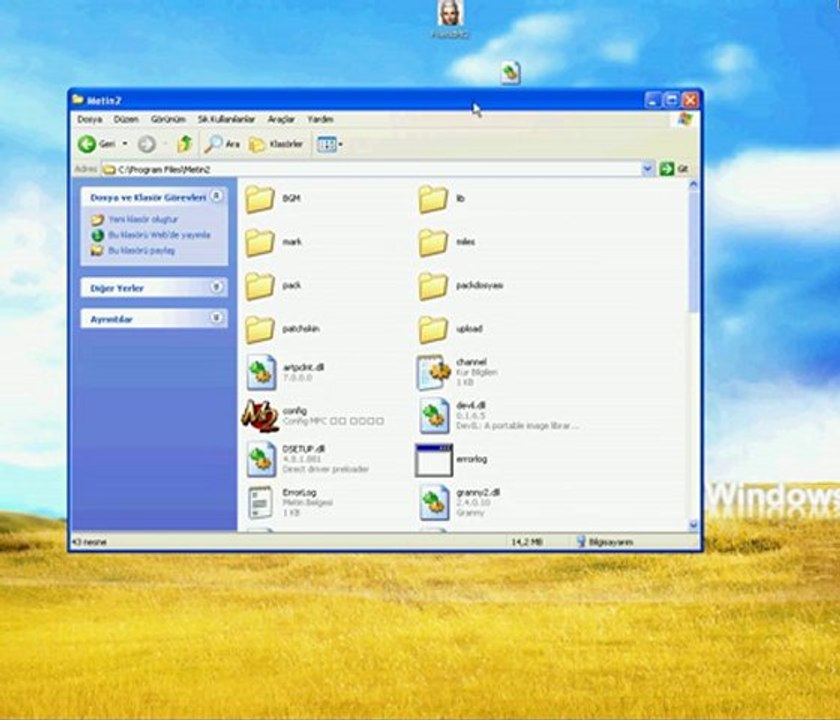This screenshot has height=720, width=840.
Task: Go up one folder level
Action: [x=185, y=144]
